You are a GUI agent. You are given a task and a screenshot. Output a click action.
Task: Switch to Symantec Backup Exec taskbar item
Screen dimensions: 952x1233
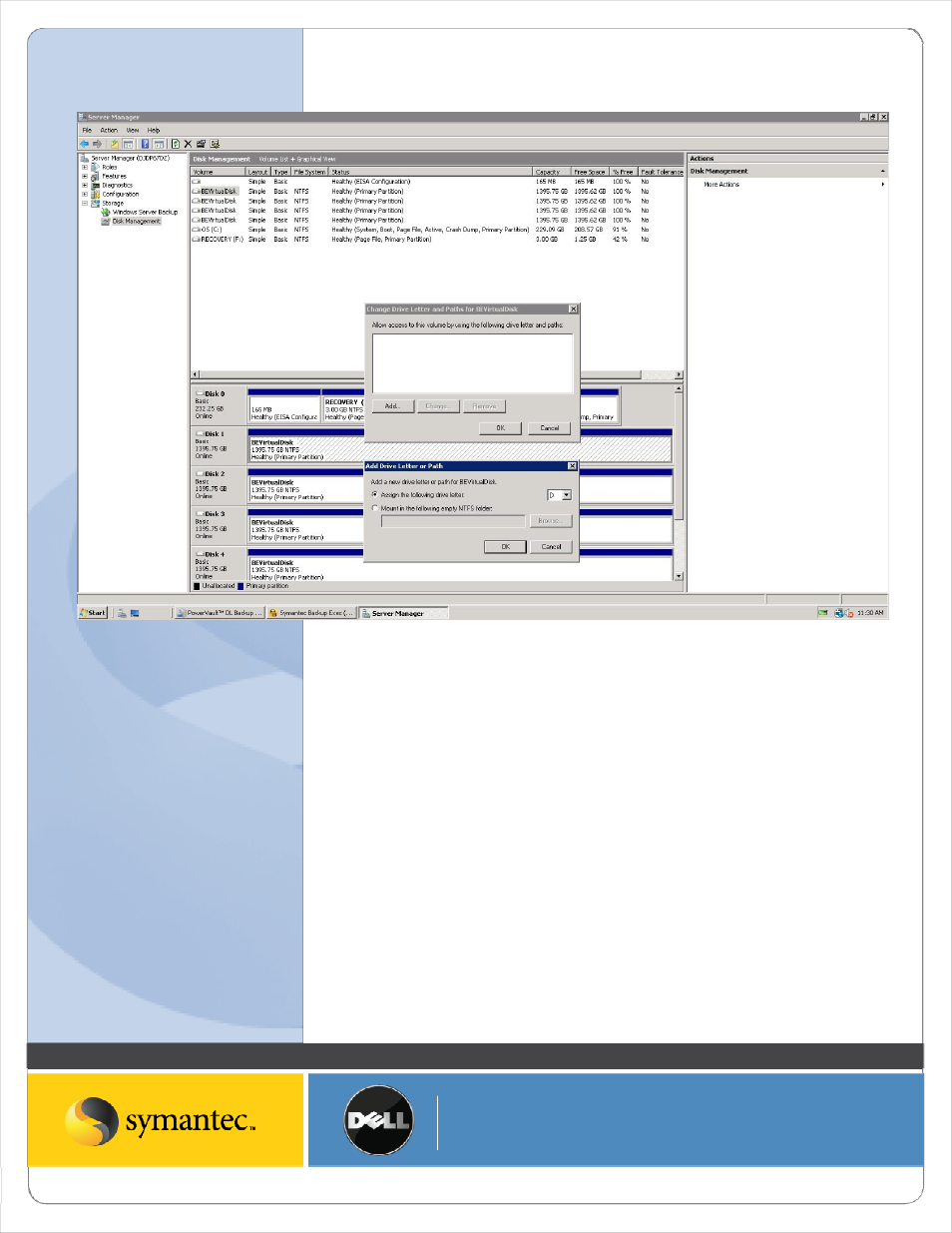click(x=311, y=613)
